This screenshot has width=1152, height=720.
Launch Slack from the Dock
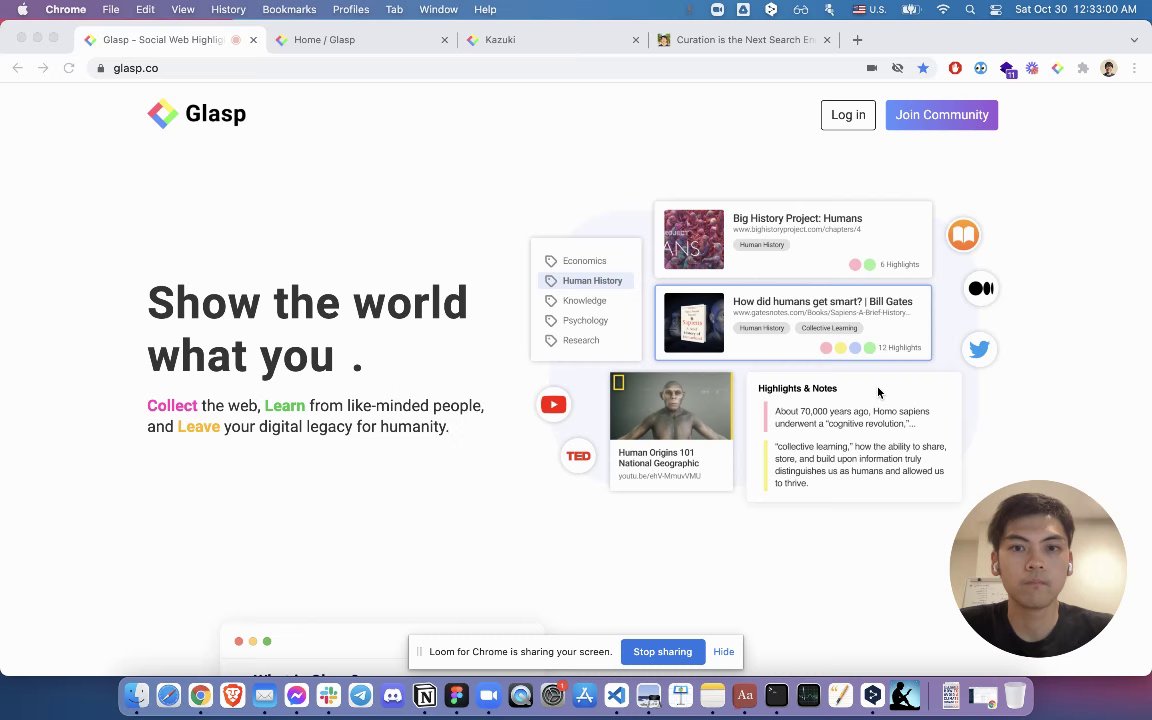[328, 695]
